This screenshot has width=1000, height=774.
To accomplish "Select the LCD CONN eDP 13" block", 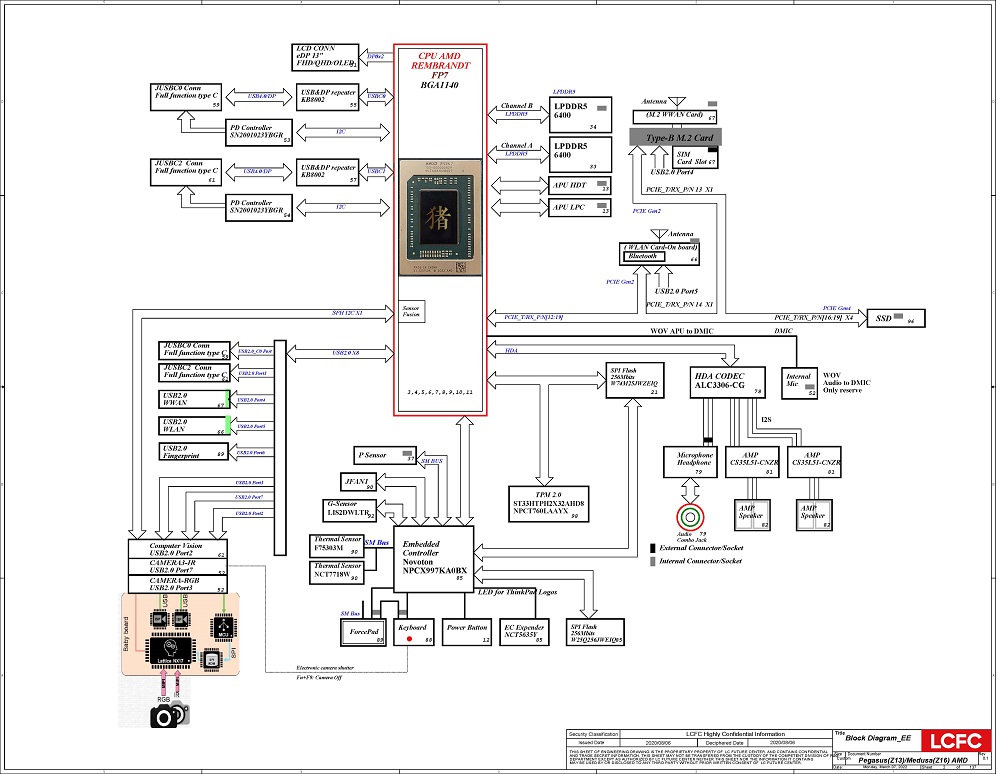I will pyautogui.click(x=325, y=57).
